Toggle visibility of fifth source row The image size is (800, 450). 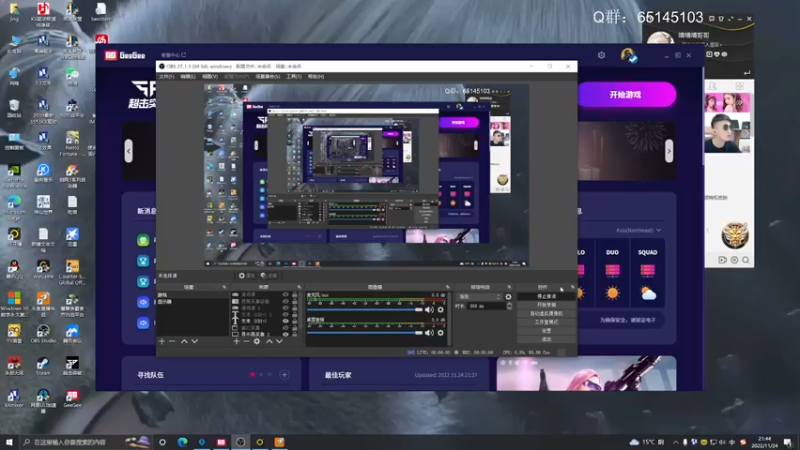[286, 321]
